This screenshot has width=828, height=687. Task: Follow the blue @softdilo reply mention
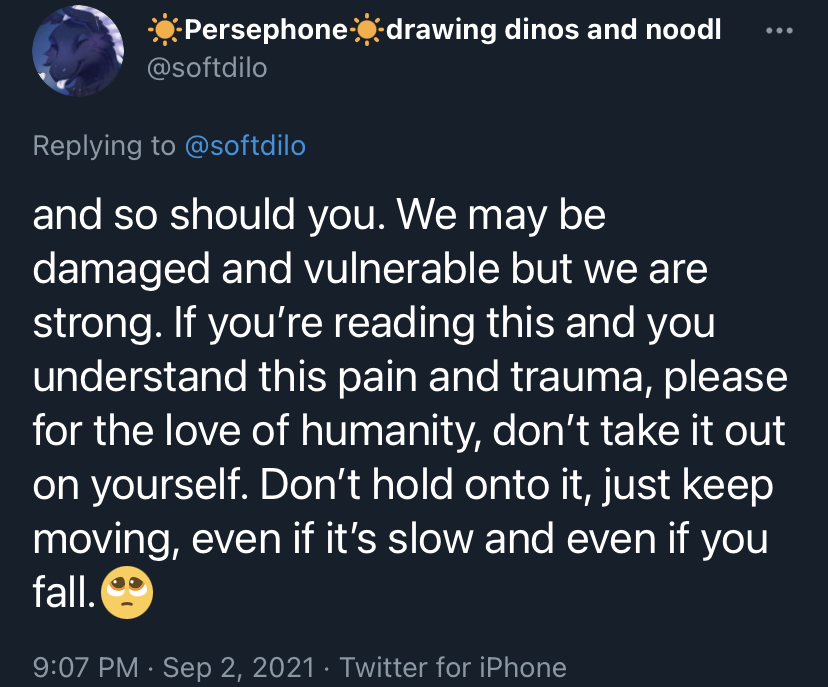(246, 146)
